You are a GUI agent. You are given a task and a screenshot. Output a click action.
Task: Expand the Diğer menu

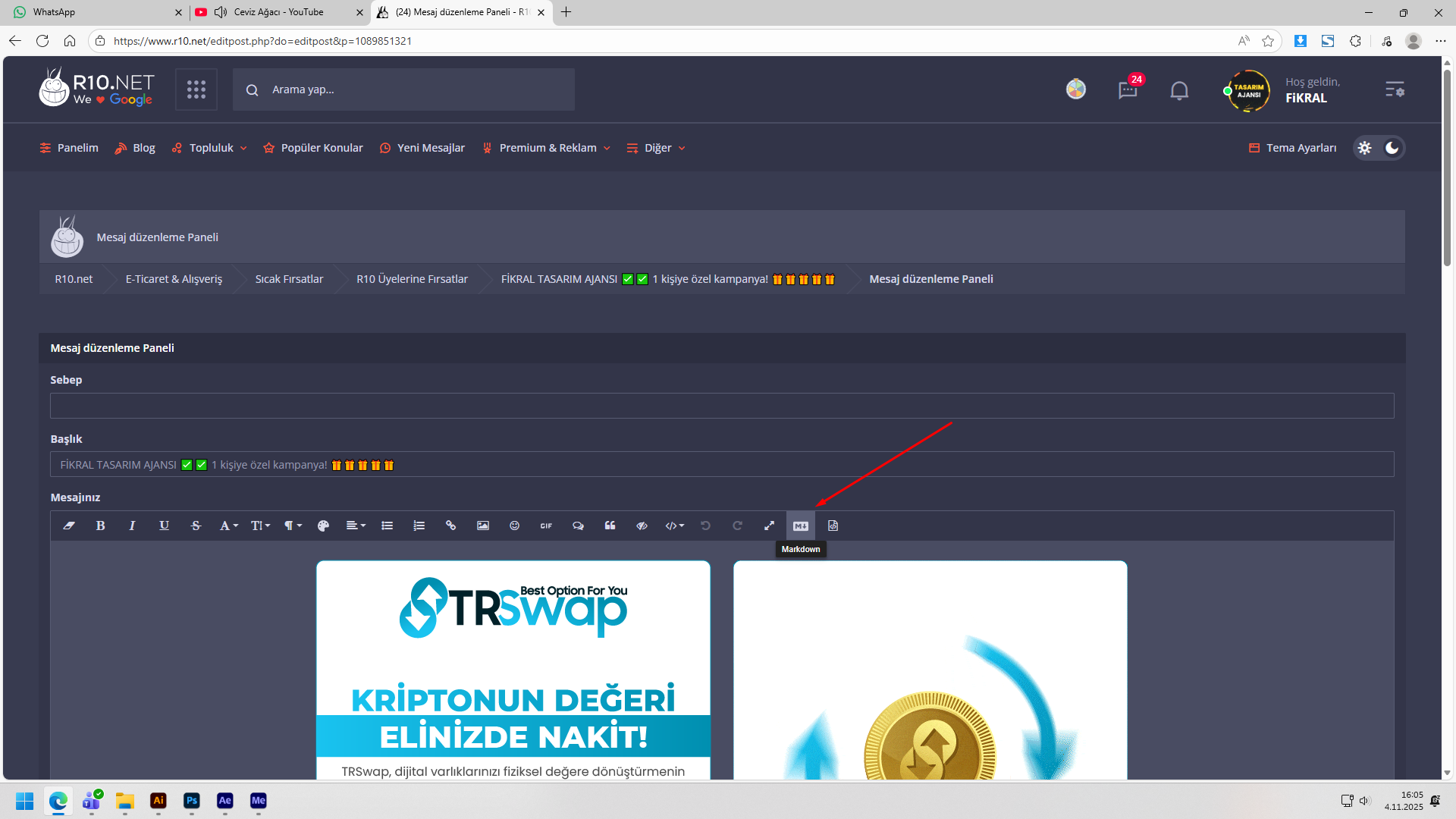[x=656, y=148]
